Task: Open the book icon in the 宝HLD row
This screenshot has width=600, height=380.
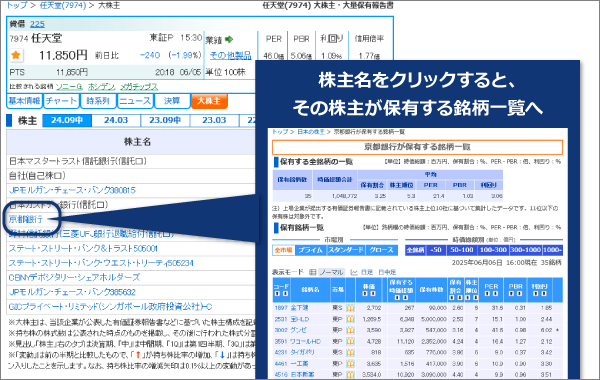Action: pyautogui.click(x=350, y=319)
